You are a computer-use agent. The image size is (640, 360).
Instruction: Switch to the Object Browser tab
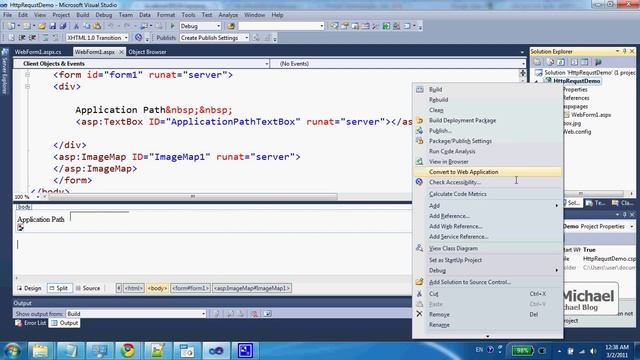(x=147, y=52)
